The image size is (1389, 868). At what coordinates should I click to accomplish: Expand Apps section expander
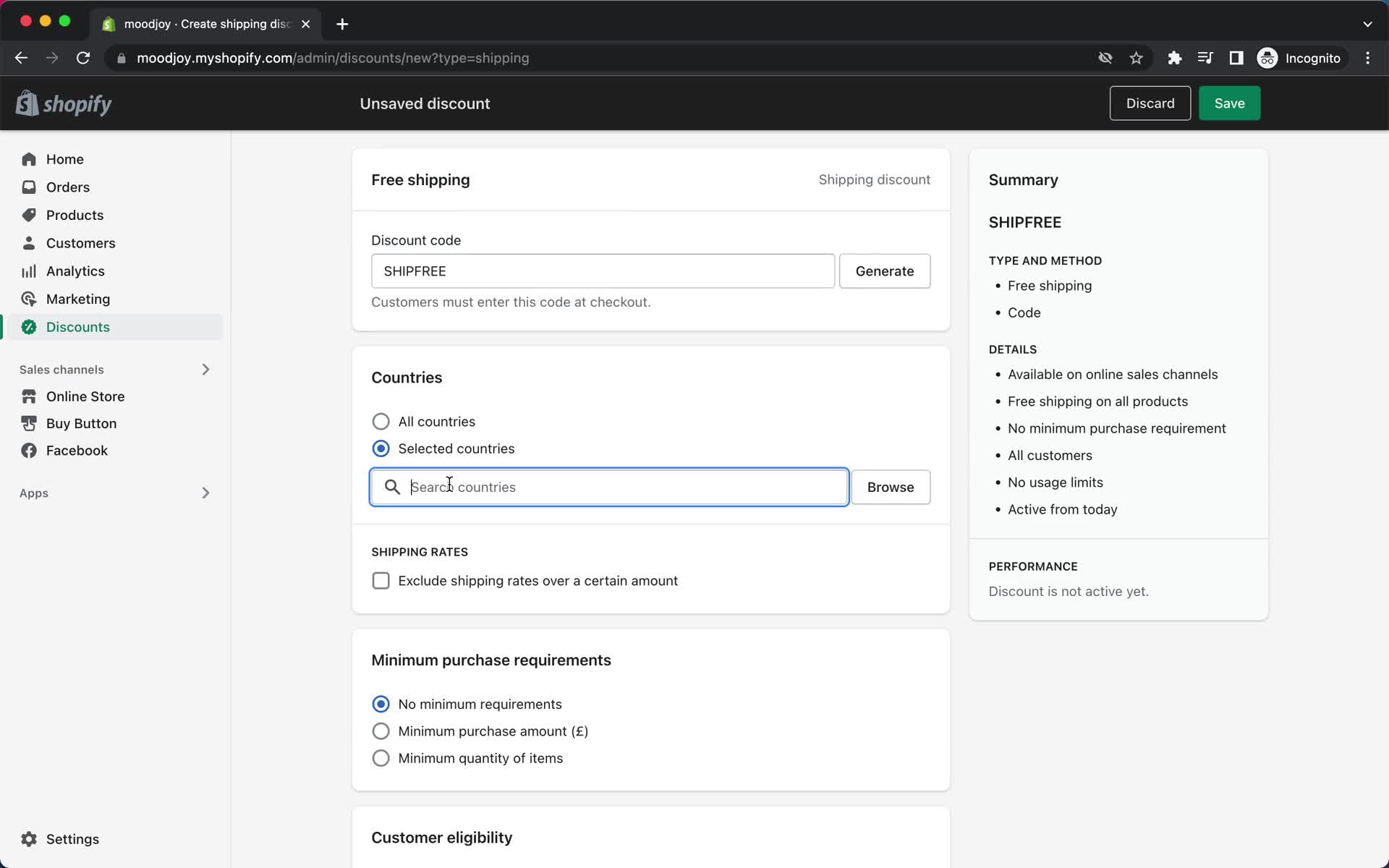(204, 493)
